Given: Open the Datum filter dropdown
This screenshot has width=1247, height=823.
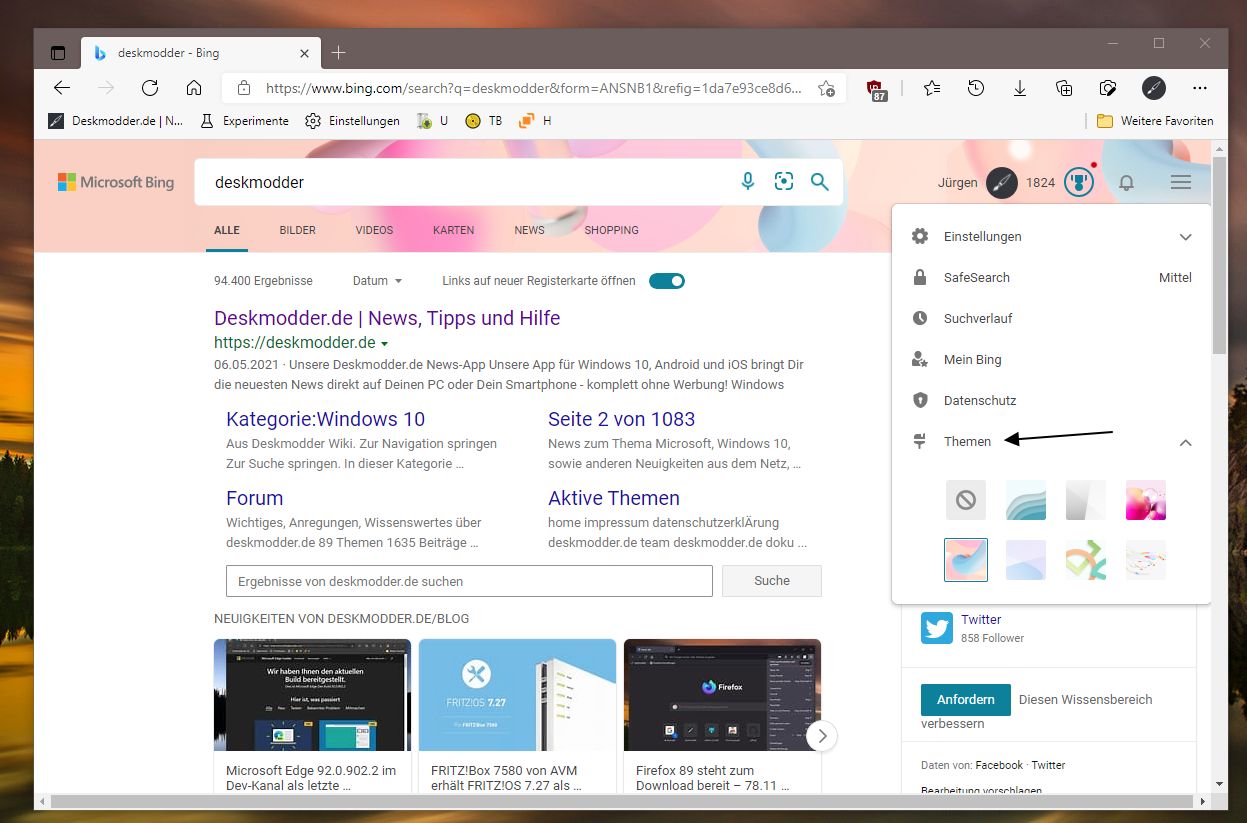Looking at the screenshot, I should click(x=377, y=281).
